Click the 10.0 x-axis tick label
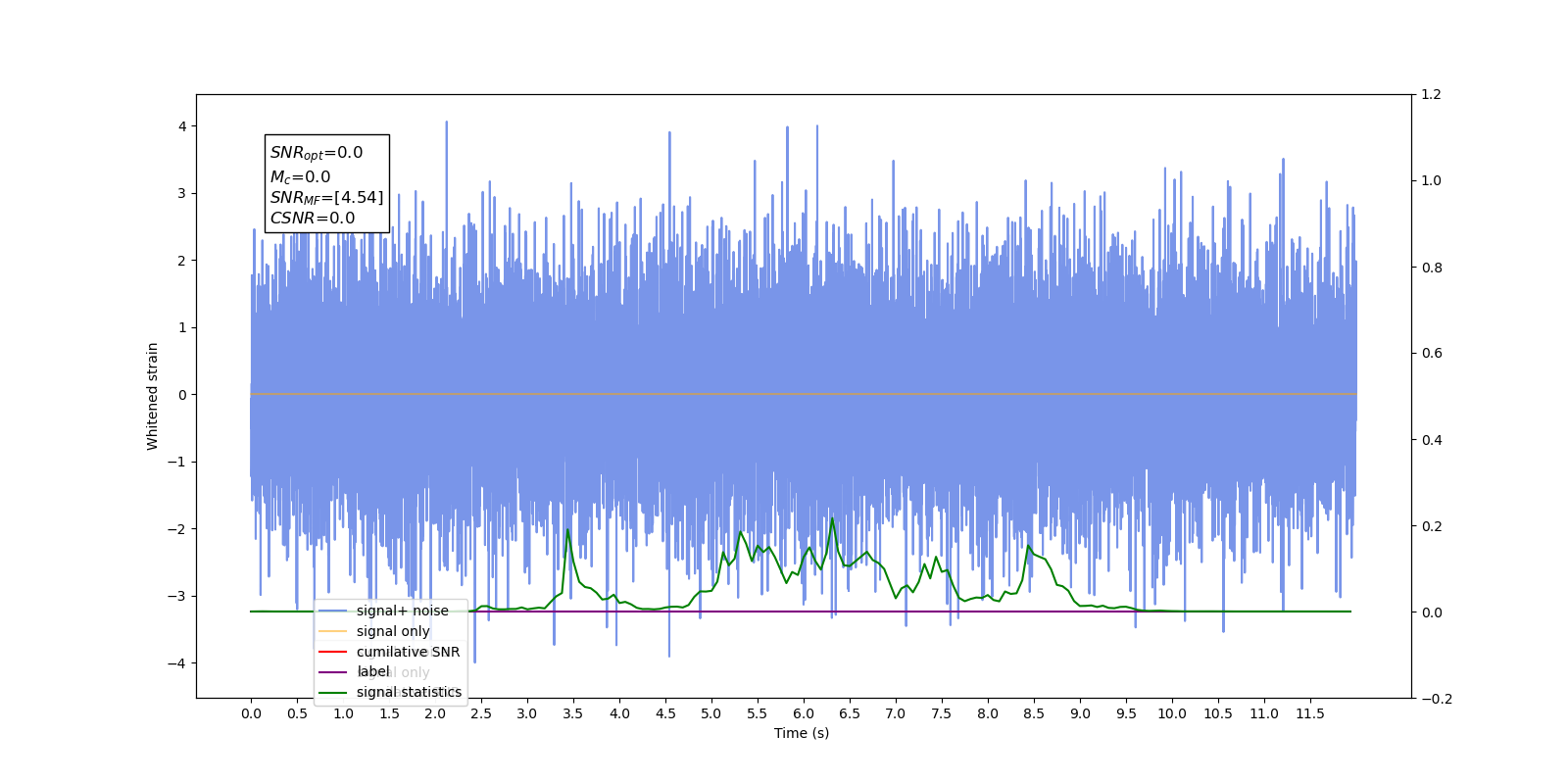 point(1172,713)
